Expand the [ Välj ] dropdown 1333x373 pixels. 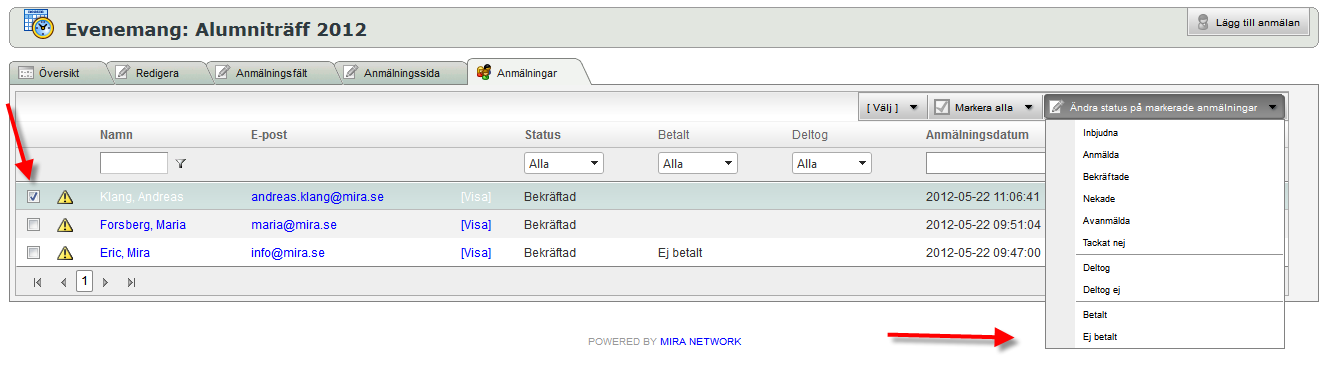[892, 107]
